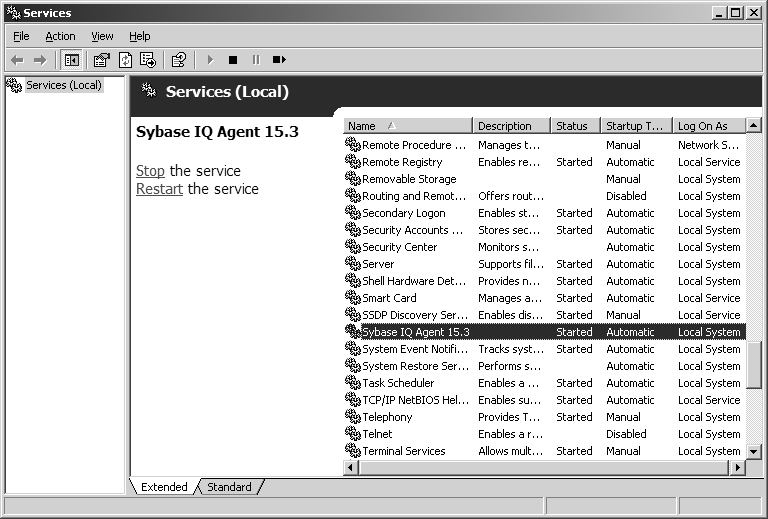Open the Help menu
This screenshot has height=519, width=768.
click(140, 36)
